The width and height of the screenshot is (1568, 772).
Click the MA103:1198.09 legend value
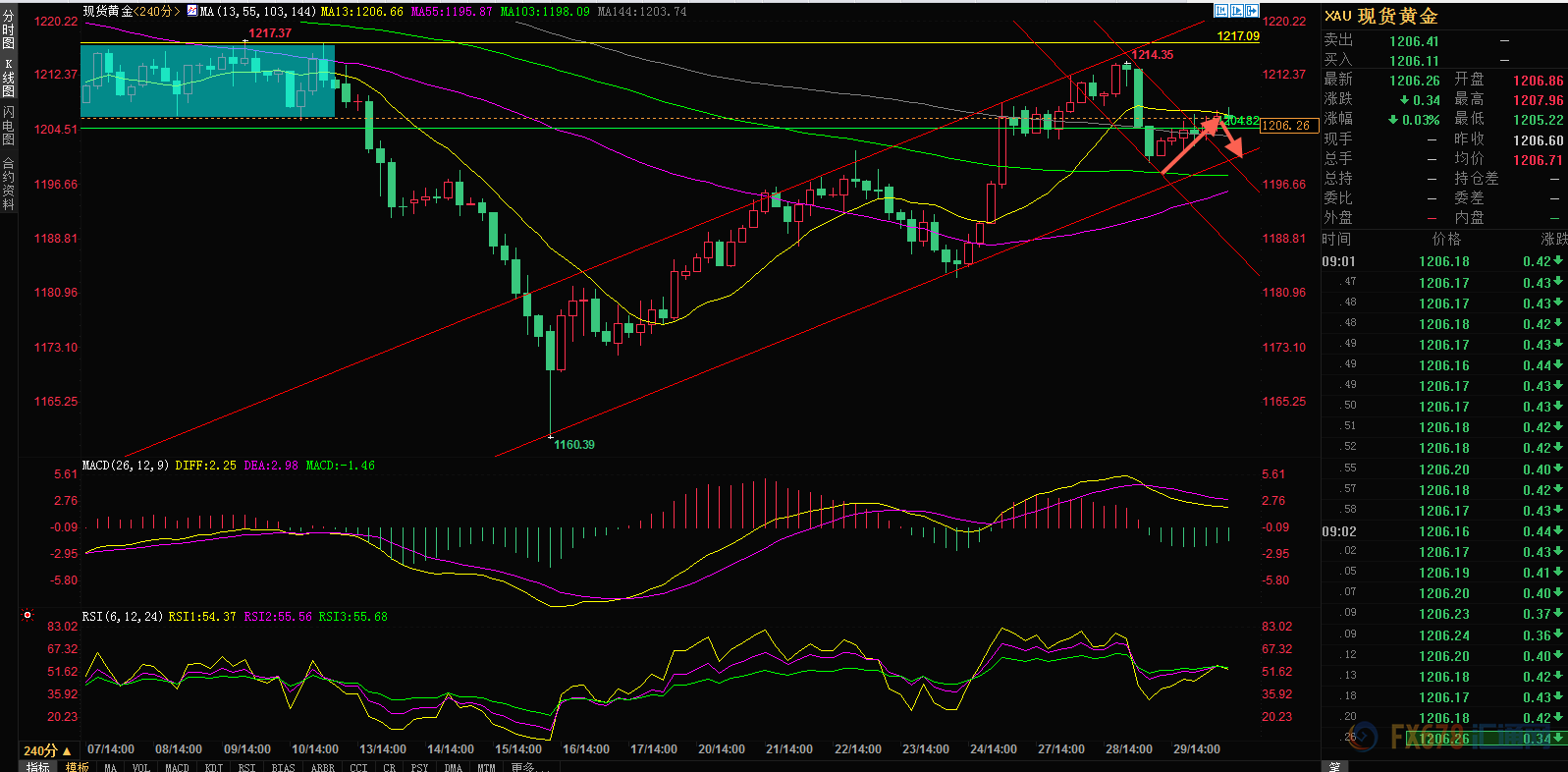pyautogui.click(x=545, y=12)
